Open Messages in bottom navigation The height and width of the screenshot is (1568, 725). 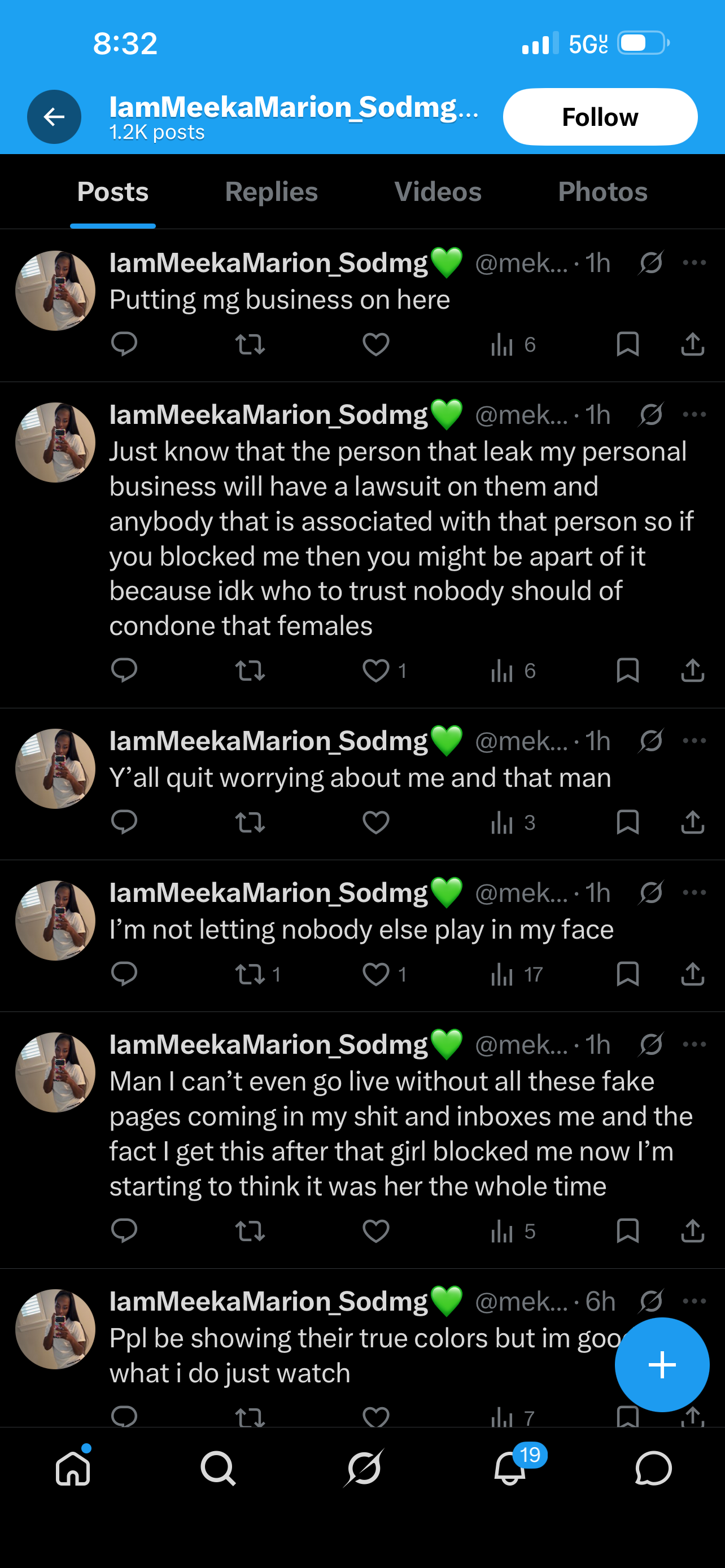(x=653, y=1468)
